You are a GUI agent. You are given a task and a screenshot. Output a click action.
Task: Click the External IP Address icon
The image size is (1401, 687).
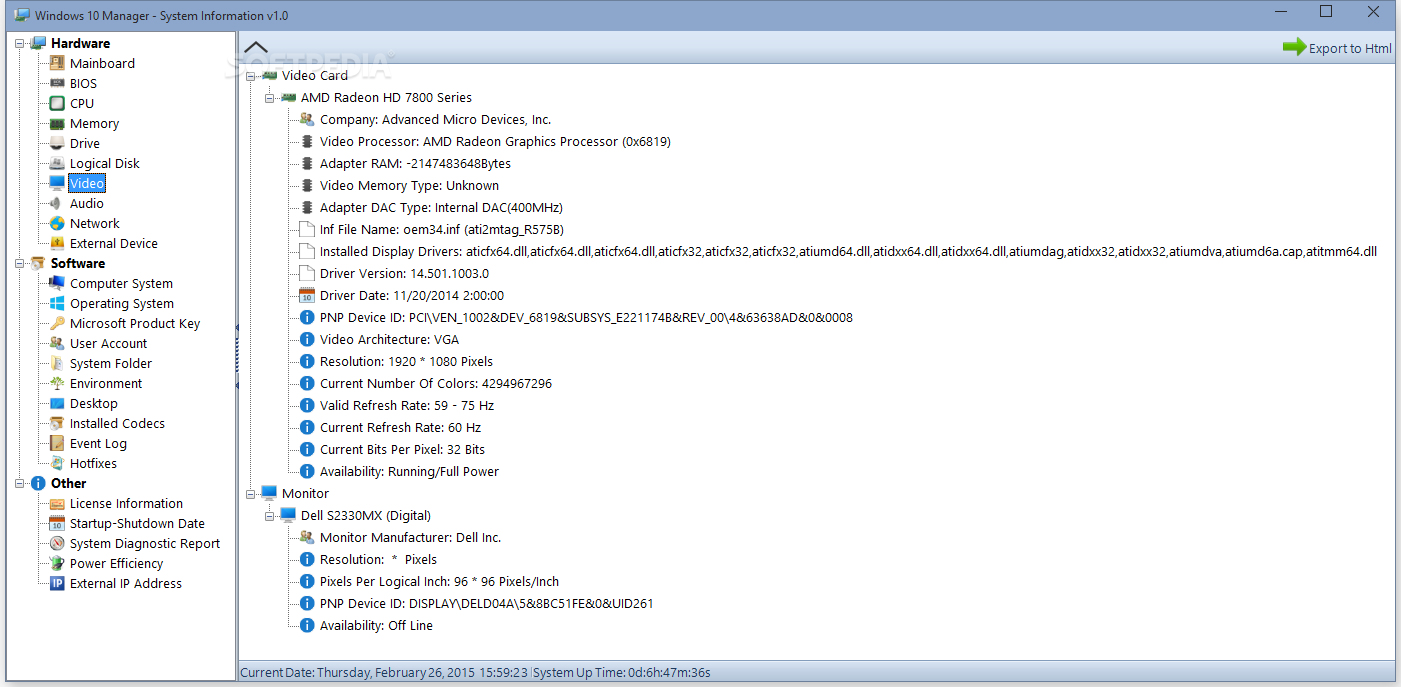click(x=57, y=583)
